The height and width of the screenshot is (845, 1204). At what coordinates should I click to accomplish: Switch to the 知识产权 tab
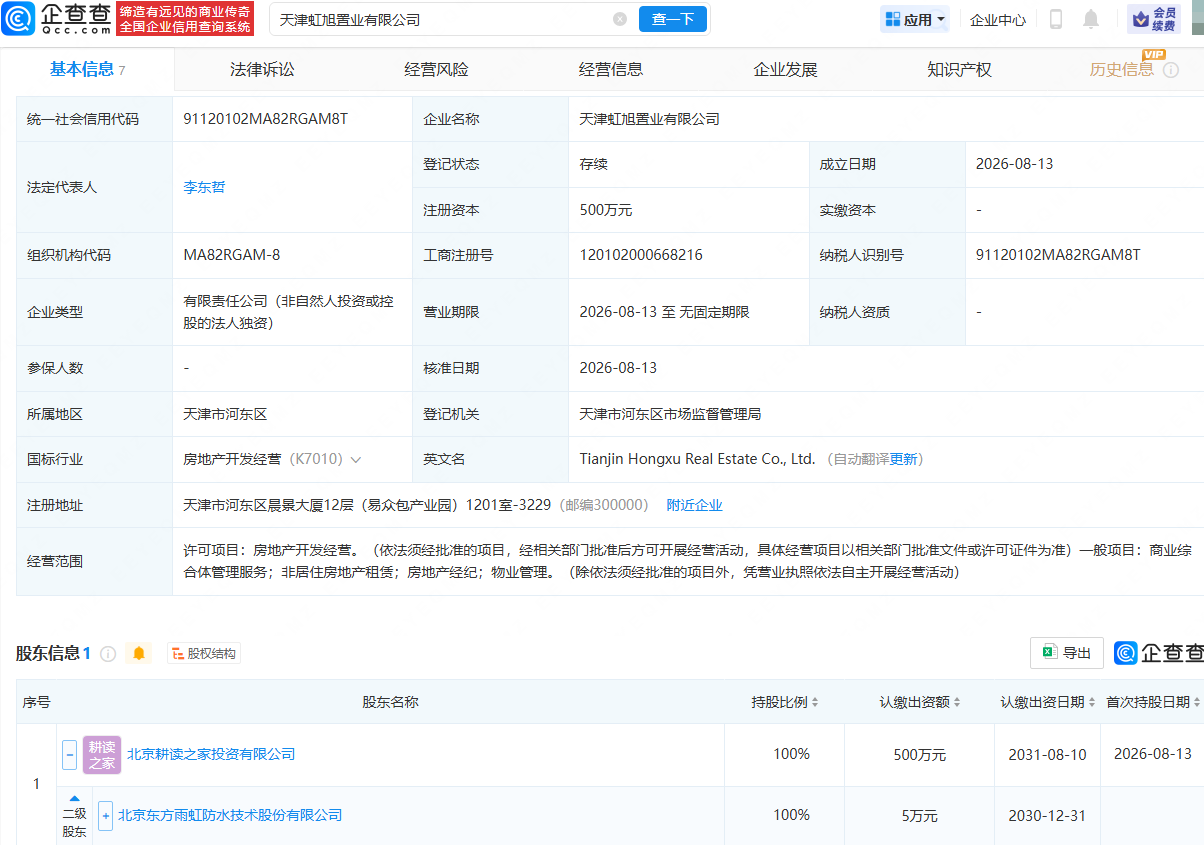pyautogui.click(x=959, y=69)
